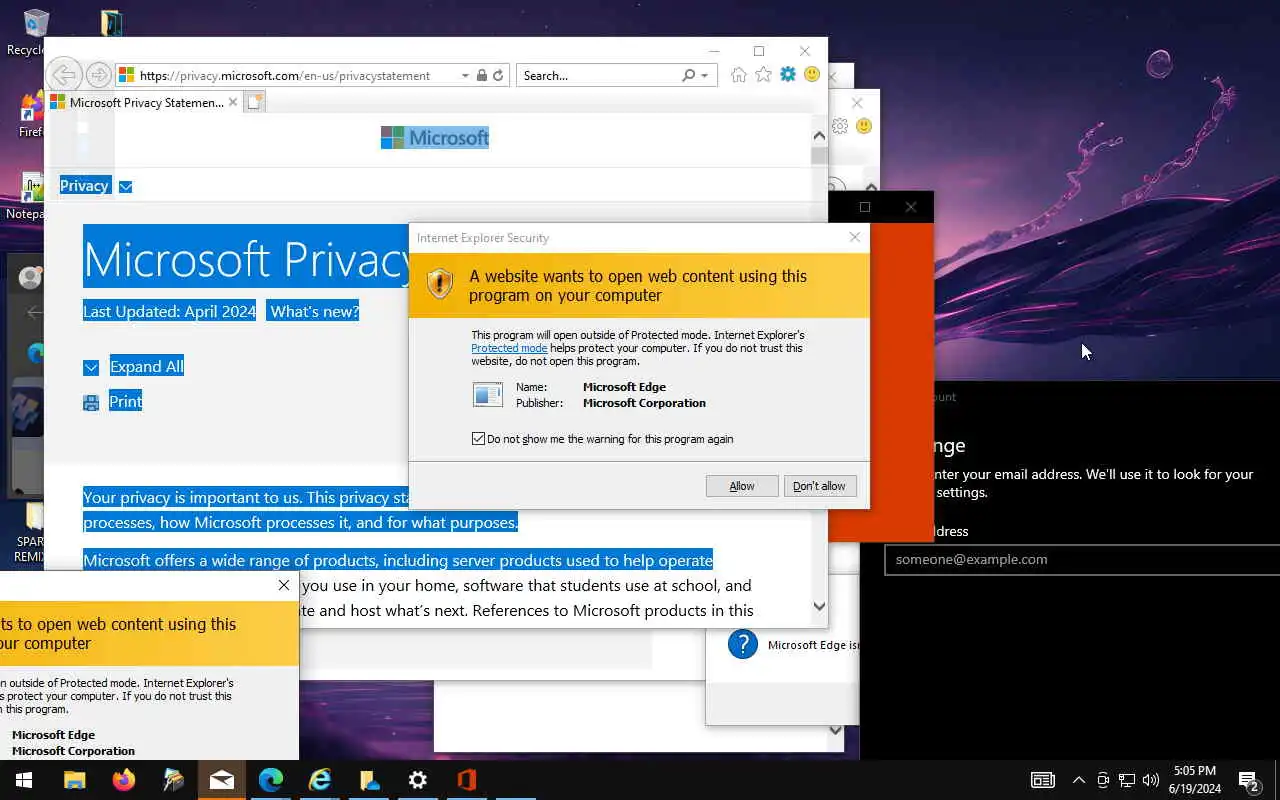Launch Firefox from the taskbar
The height and width of the screenshot is (800, 1280).
[x=123, y=780]
